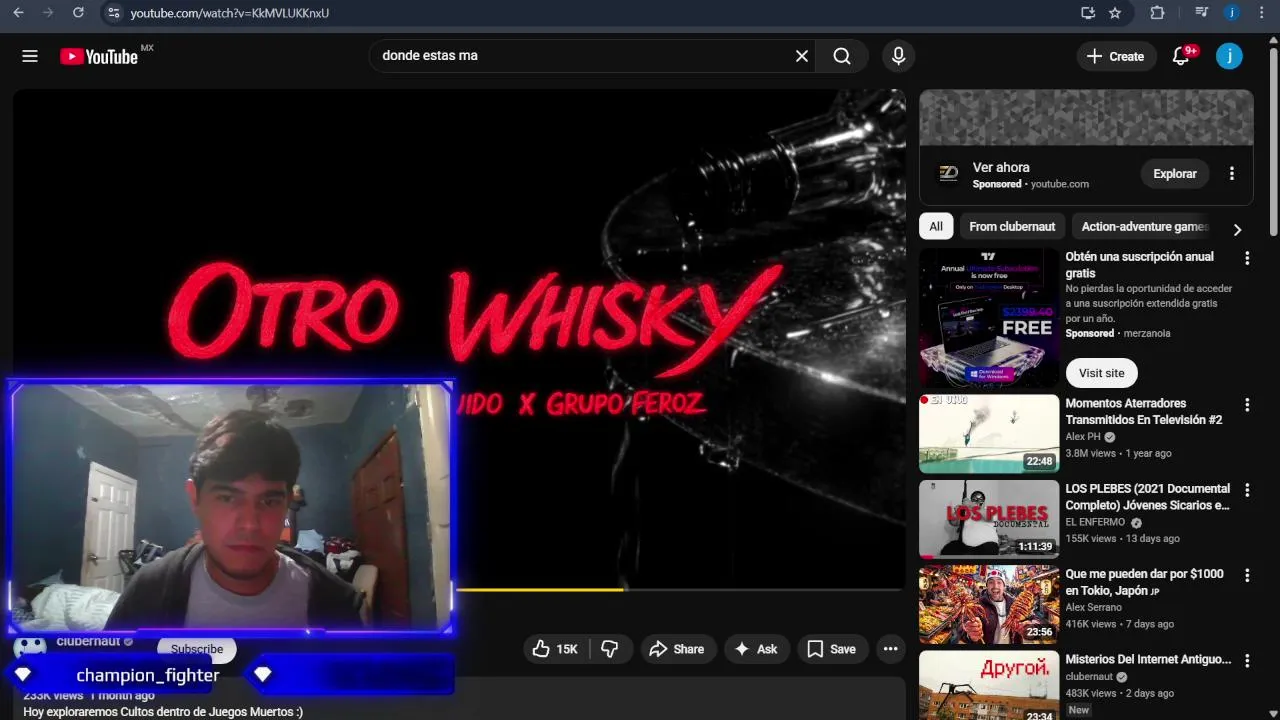View site information icon in address bar
Screen dimensions: 1280x720
(113, 13)
